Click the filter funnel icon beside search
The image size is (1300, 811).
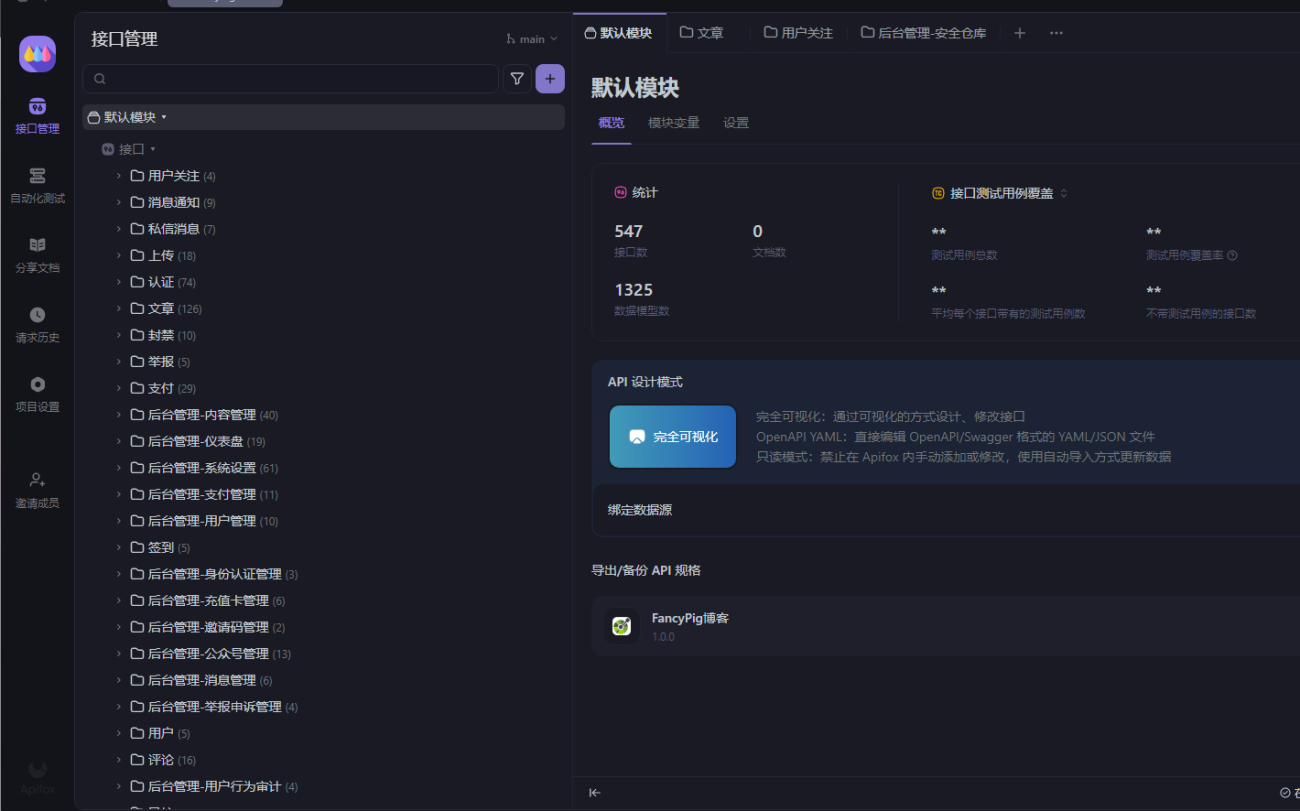[x=517, y=79]
